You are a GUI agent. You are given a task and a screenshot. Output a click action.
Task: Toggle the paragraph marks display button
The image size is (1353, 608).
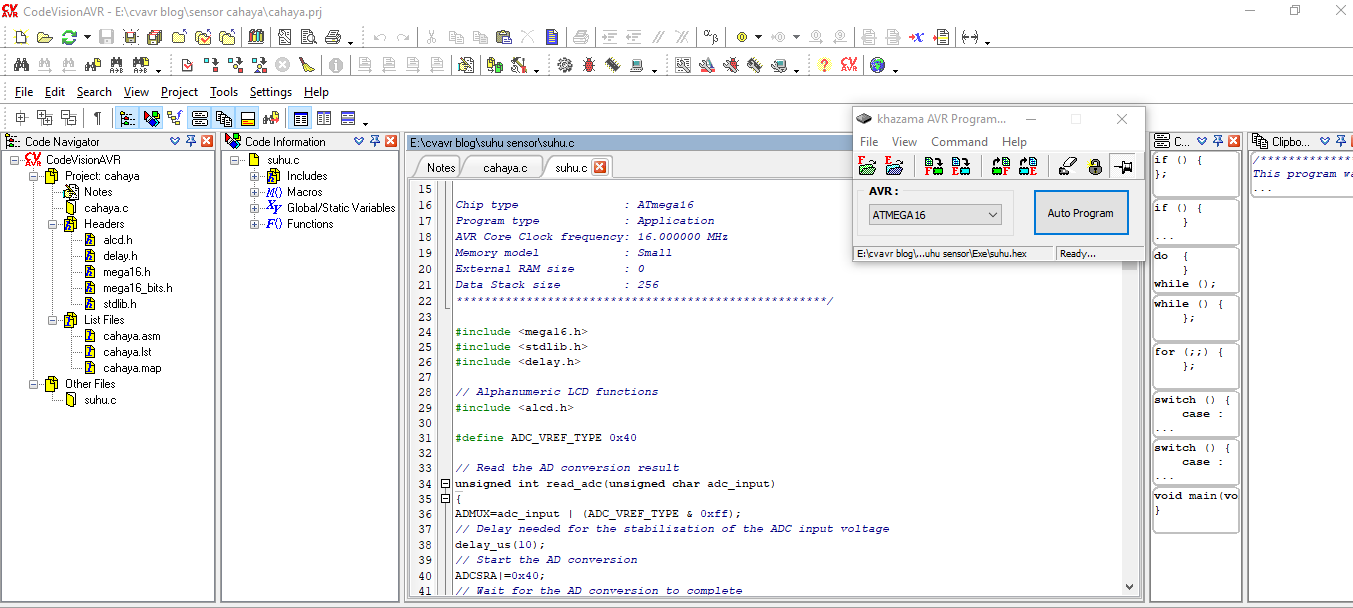(97, 118)
